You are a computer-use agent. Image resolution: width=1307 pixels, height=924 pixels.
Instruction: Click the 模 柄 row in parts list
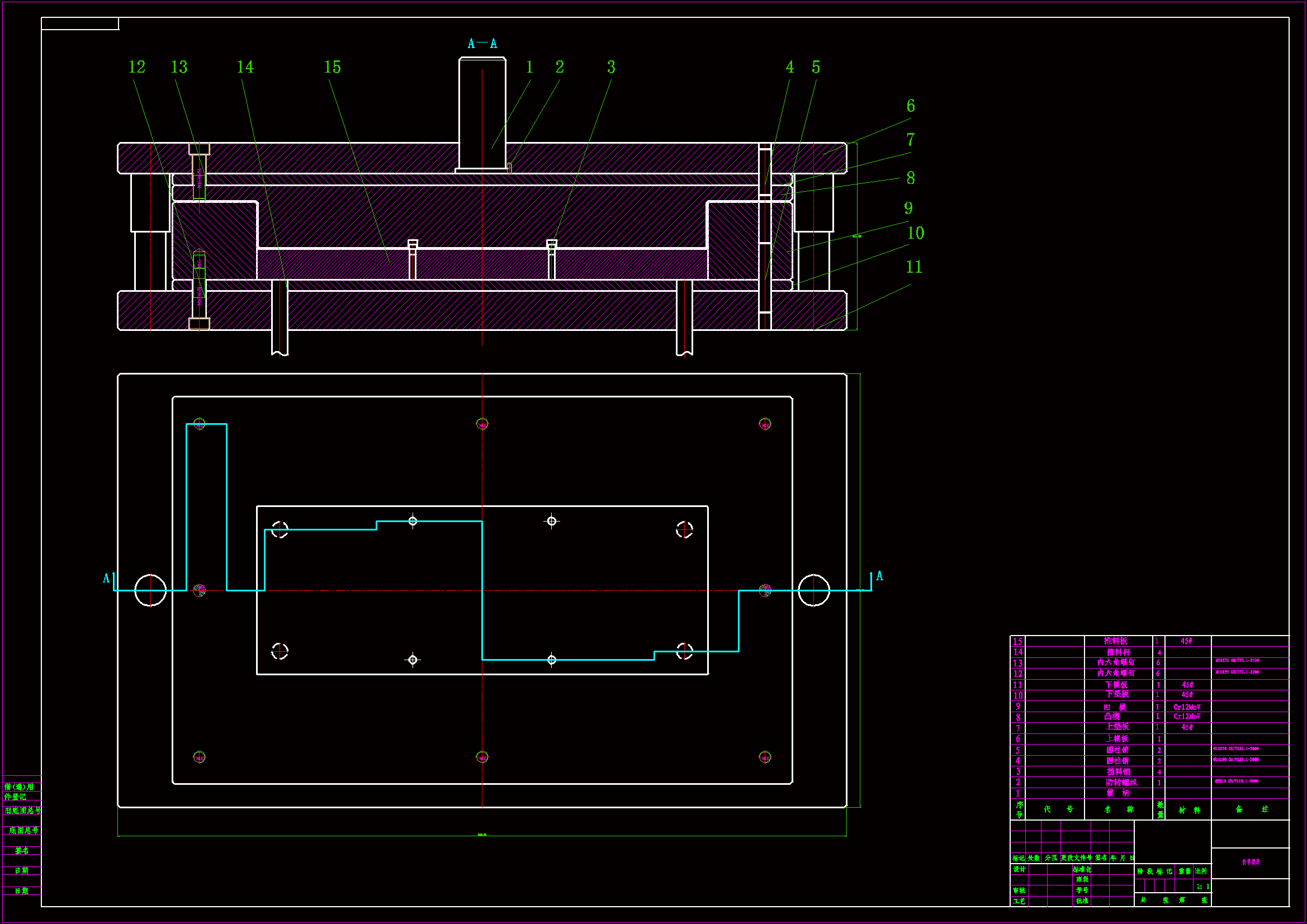point(1117,793)
